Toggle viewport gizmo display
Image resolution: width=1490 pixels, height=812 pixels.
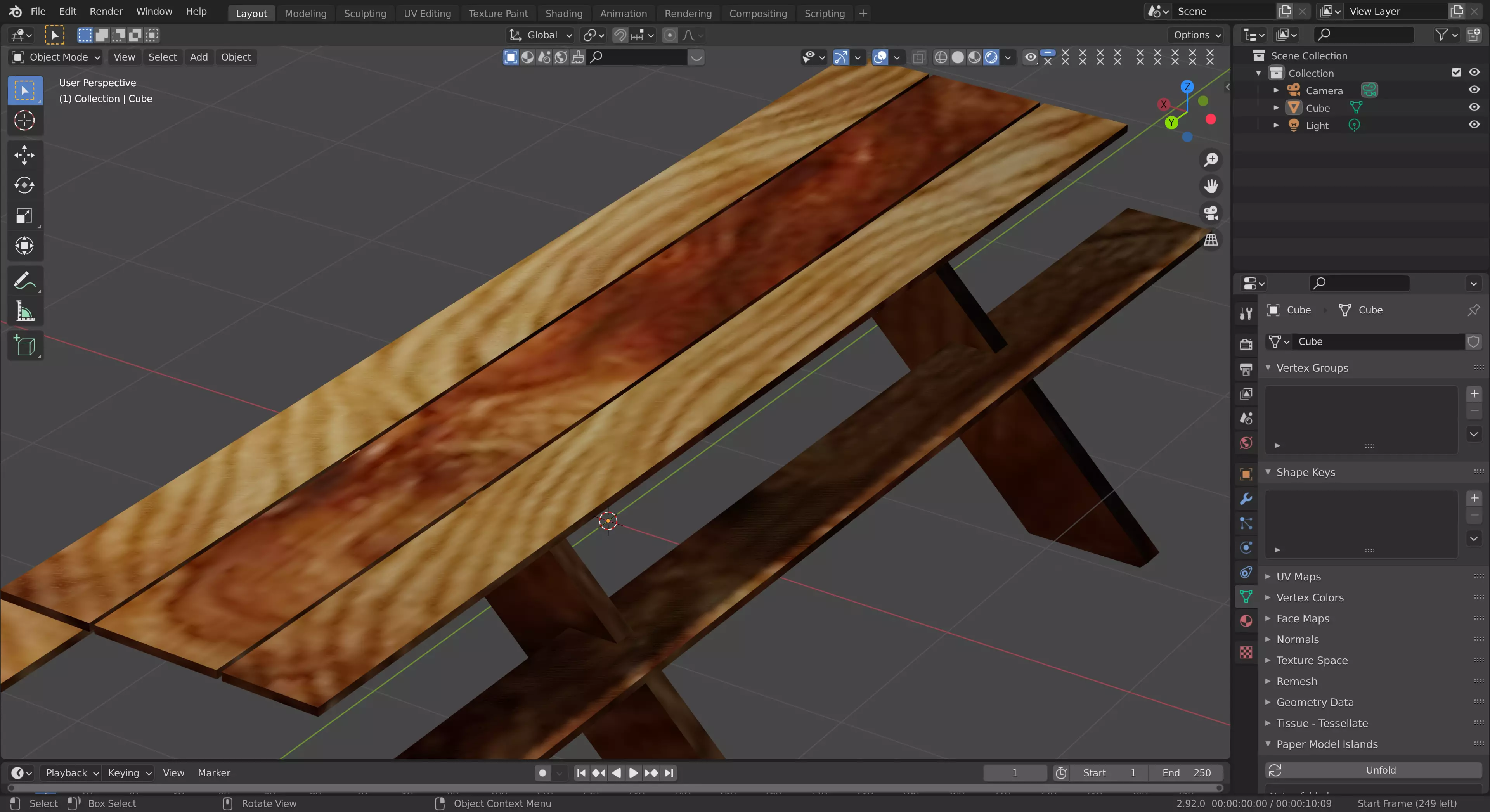pyautogui.click(x=840, y=57)
